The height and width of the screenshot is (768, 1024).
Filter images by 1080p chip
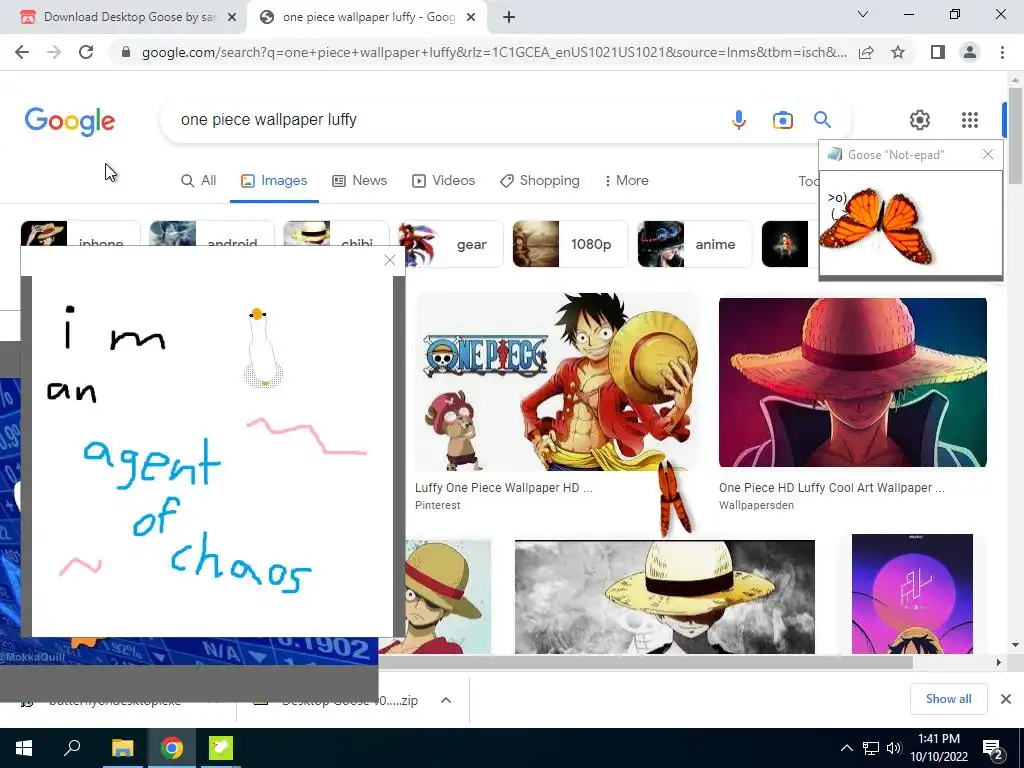click(570, 244)
